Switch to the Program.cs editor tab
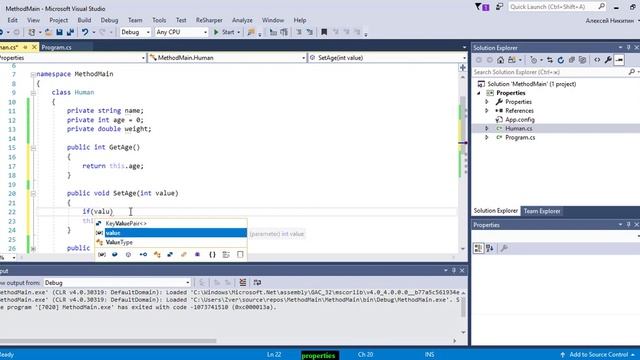The image size is (640, 360). coord(56,47)
